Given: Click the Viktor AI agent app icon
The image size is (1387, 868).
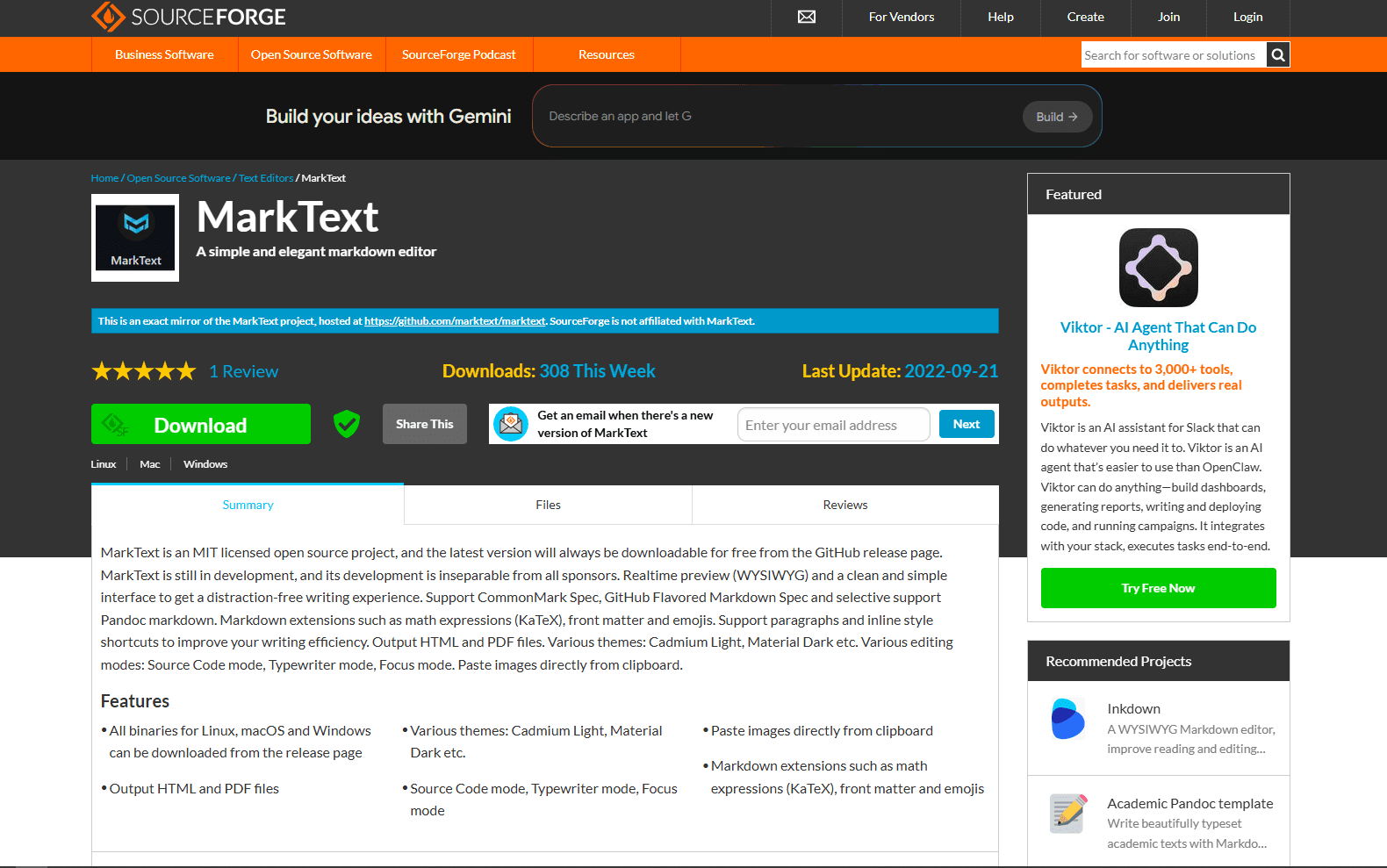Looking at the screenshot, I should click(x=1159, y=268).
